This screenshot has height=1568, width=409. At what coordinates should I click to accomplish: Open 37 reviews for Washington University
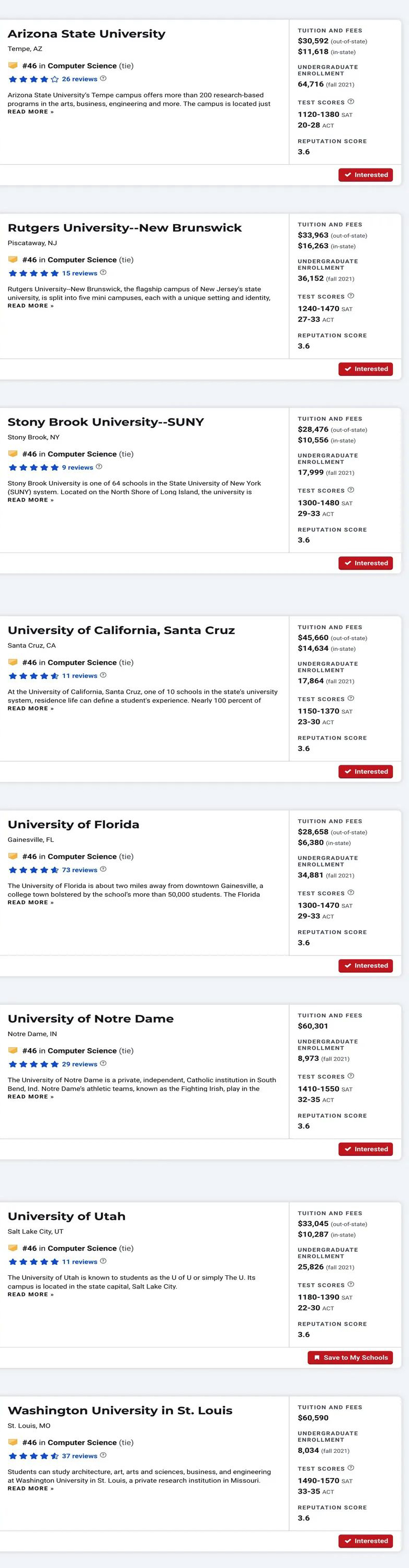point(79,1456)
